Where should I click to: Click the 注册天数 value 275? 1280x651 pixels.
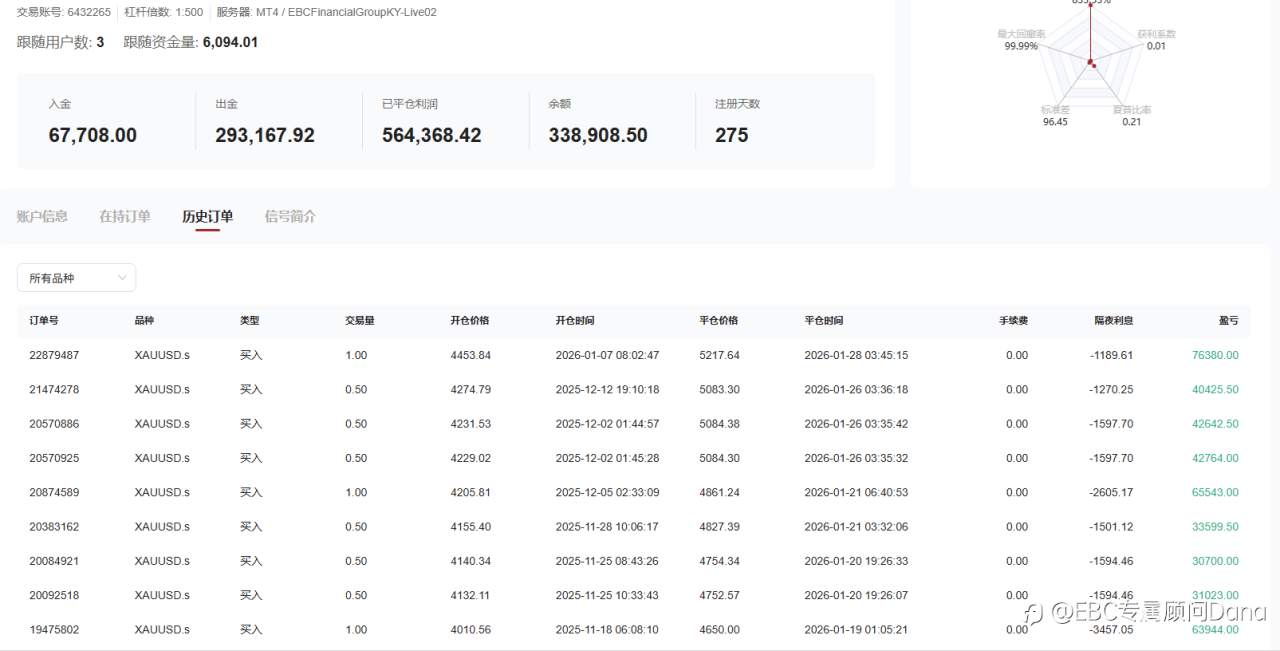[731, 135]
